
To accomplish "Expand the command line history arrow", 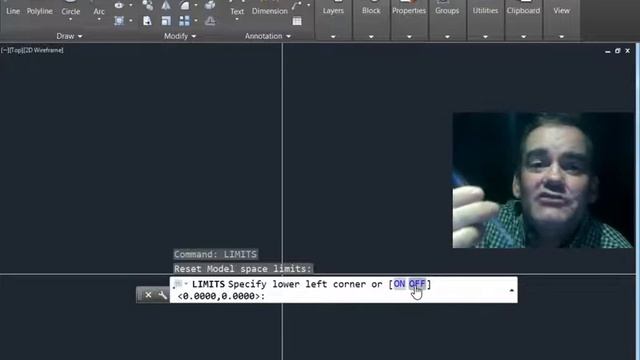I will [511, 290].
